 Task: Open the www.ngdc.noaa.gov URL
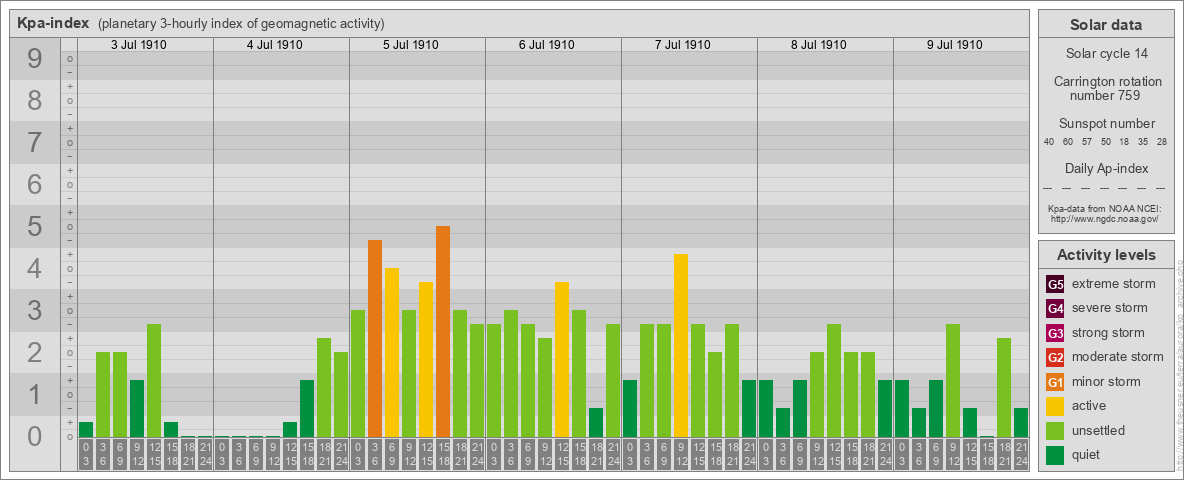tap(1103, 218)
